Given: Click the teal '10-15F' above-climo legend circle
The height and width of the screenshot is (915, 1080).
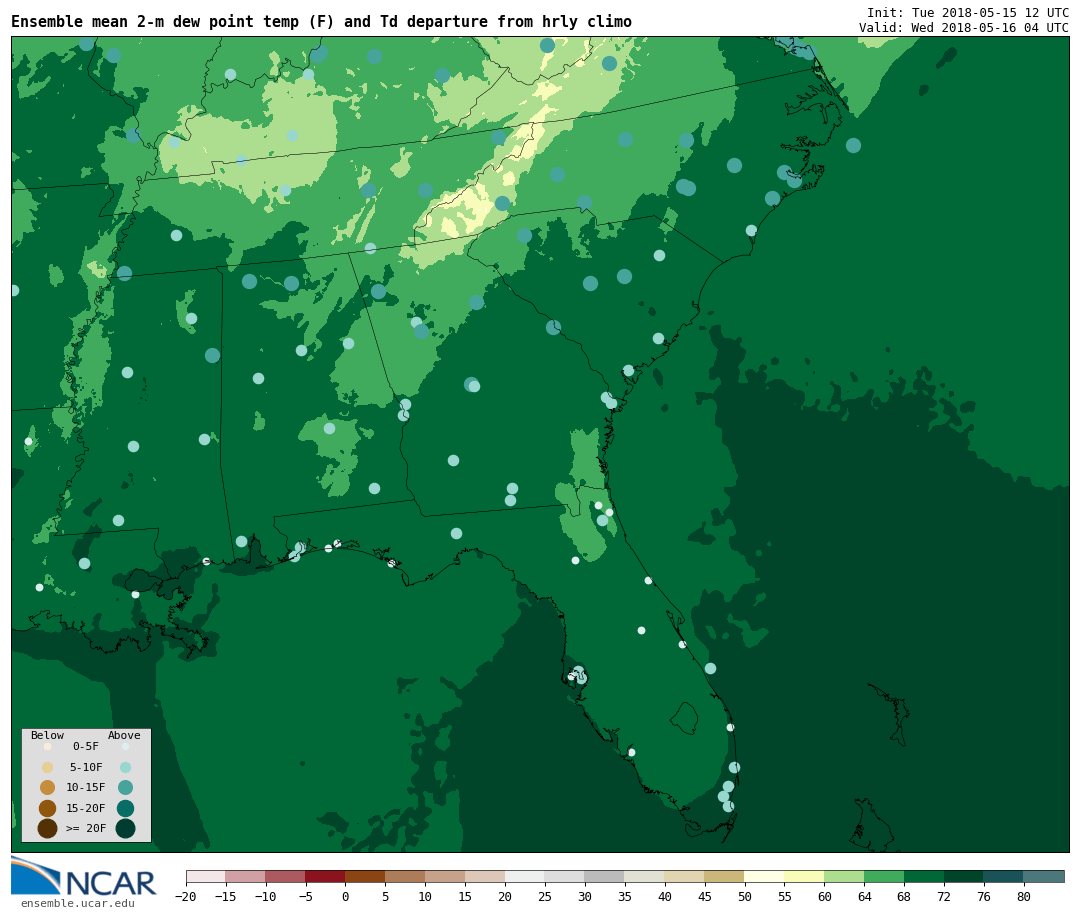Looking at the screenshot, I should pyautogui.click(x=125, y=788).
